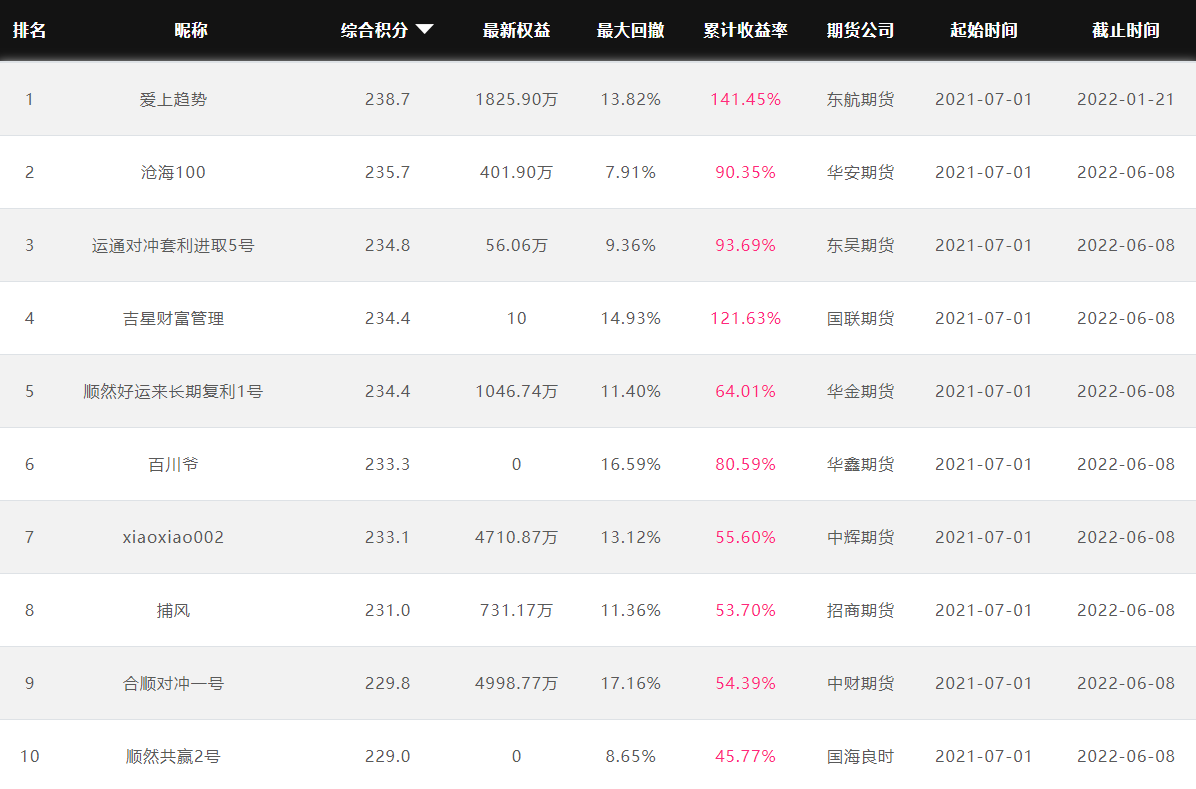Click the 综合积分 sort arrow icon
The width and height of the screenshot is (1196, 789).
pyautogui.click(x=425, y=30)
